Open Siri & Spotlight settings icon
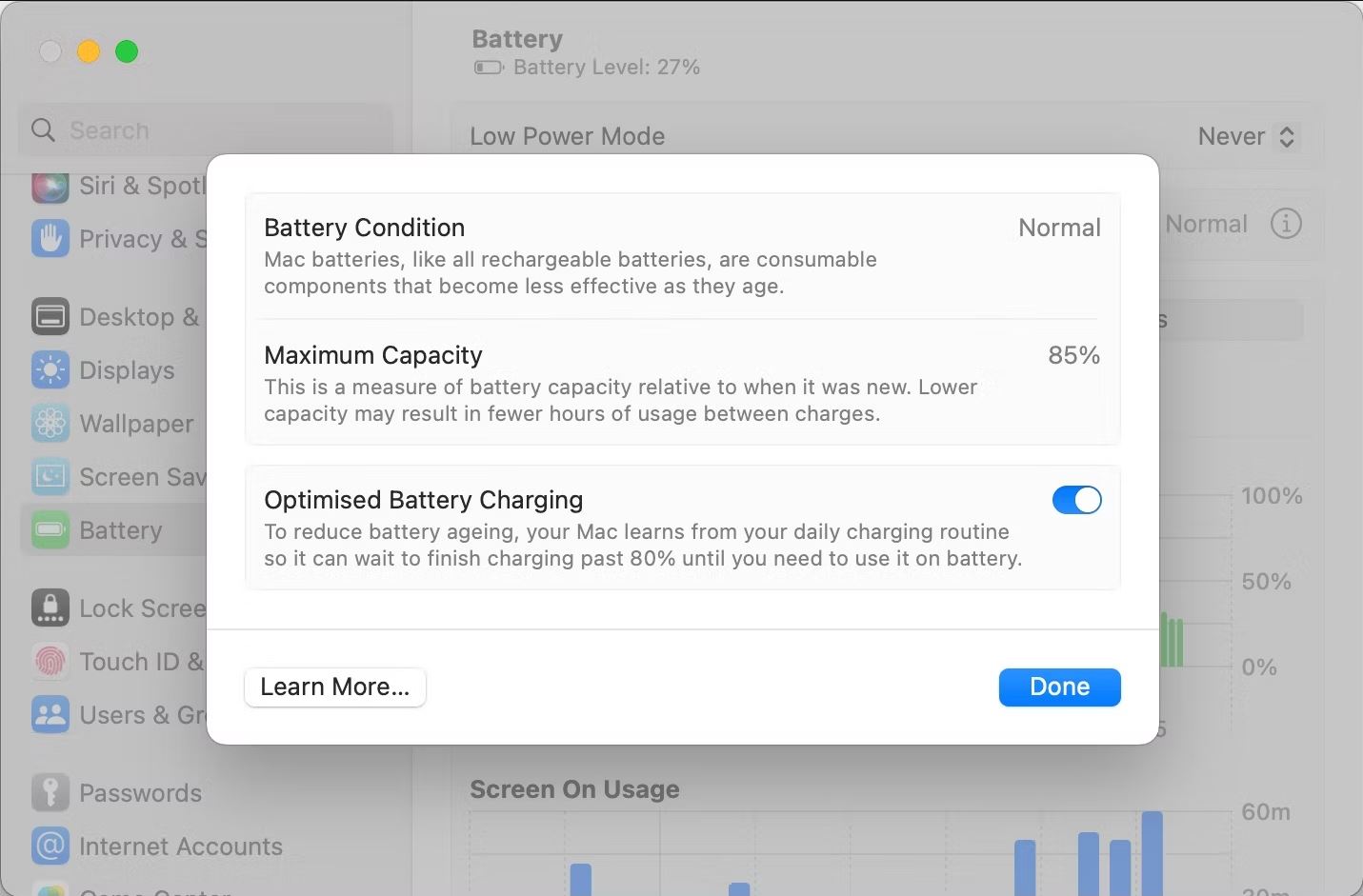 tap(50, 186)
